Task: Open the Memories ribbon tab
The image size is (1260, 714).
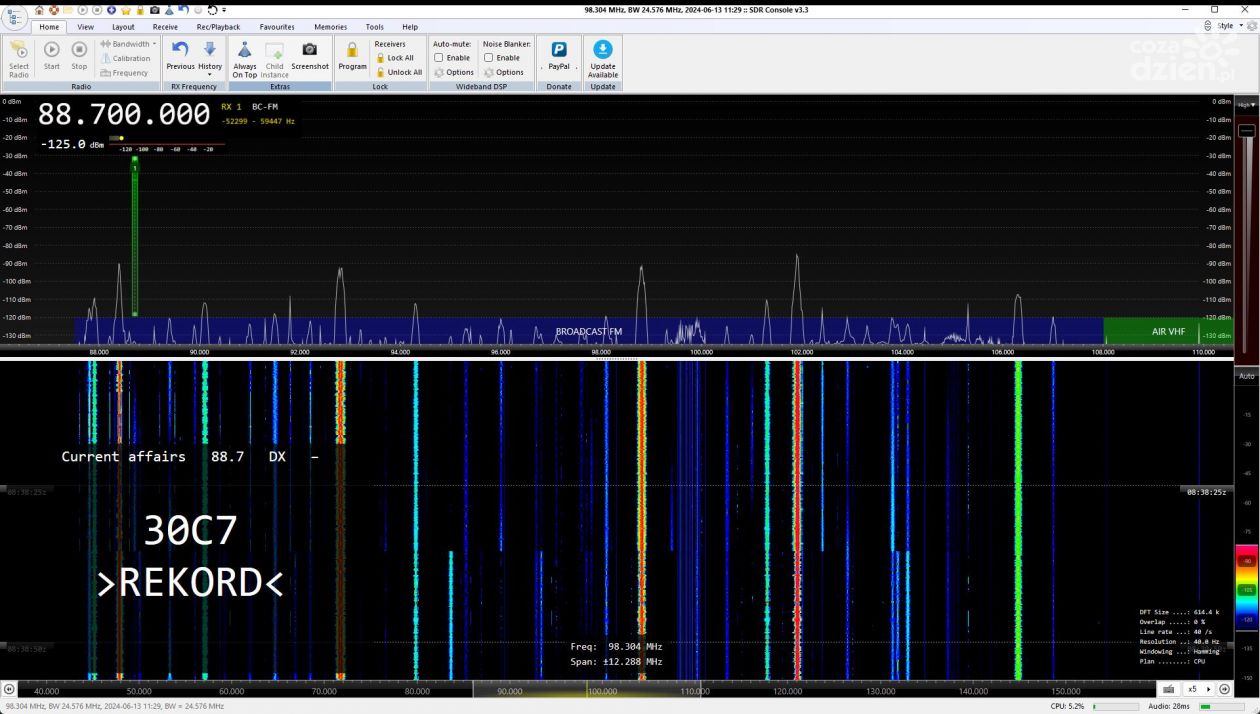Action: tap(331, 27)
